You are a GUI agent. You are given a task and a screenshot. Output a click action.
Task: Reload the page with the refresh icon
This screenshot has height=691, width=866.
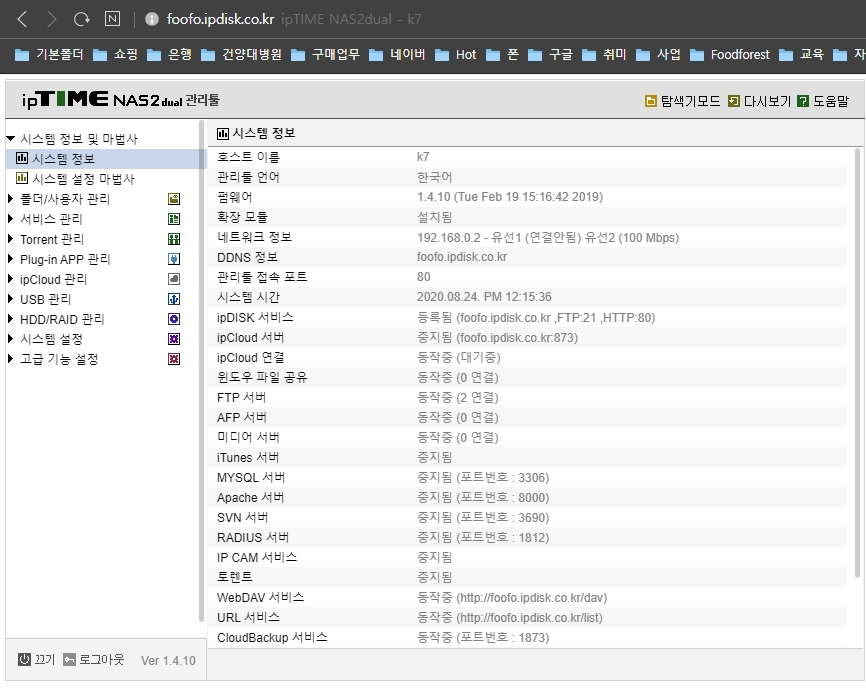pos(82,19)
